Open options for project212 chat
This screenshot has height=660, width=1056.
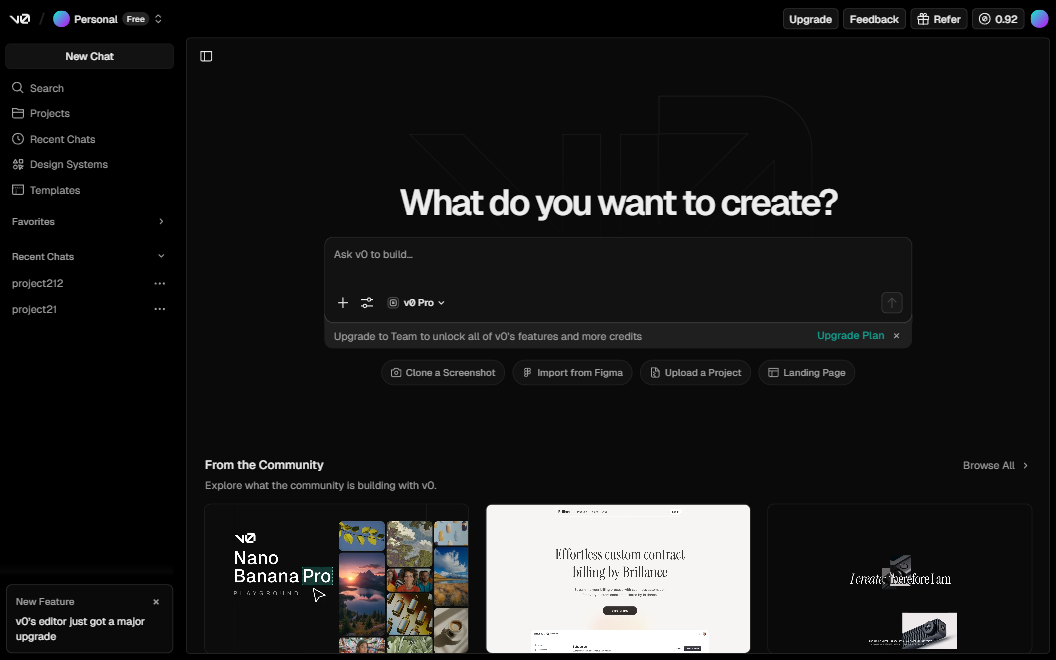(x=159, y=284)
